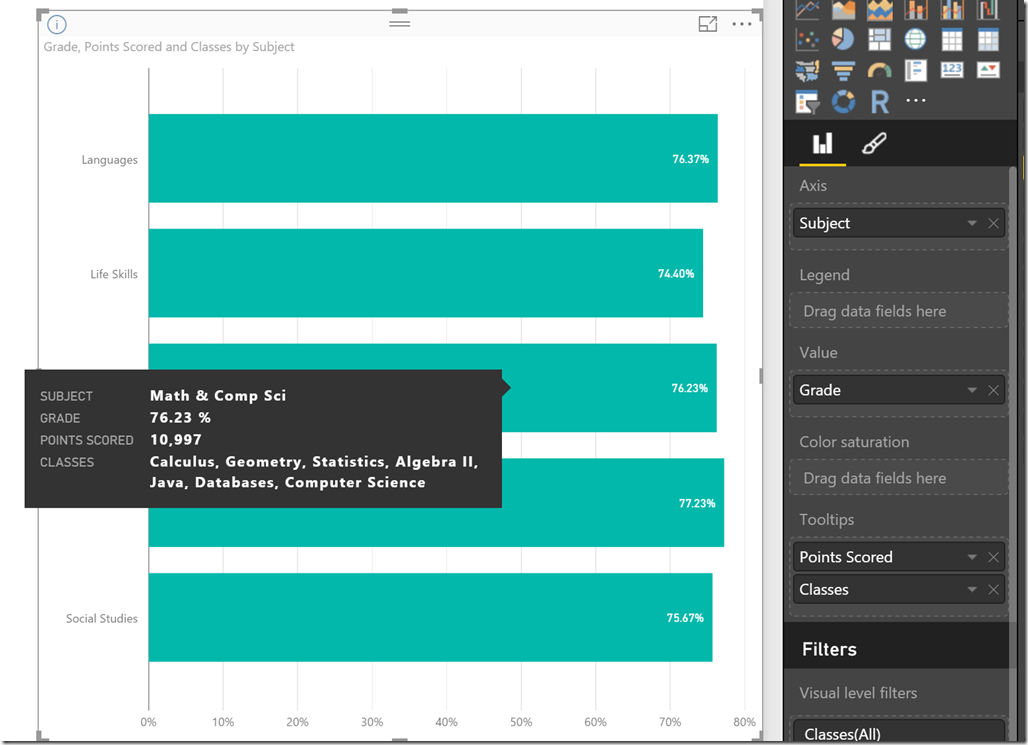
Task: Select the line chart visualization
Action: (807, 9)
